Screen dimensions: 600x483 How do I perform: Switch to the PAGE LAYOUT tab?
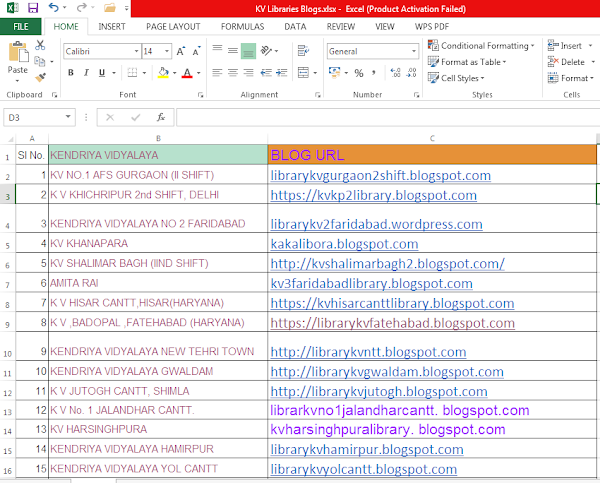coord(173,26)
